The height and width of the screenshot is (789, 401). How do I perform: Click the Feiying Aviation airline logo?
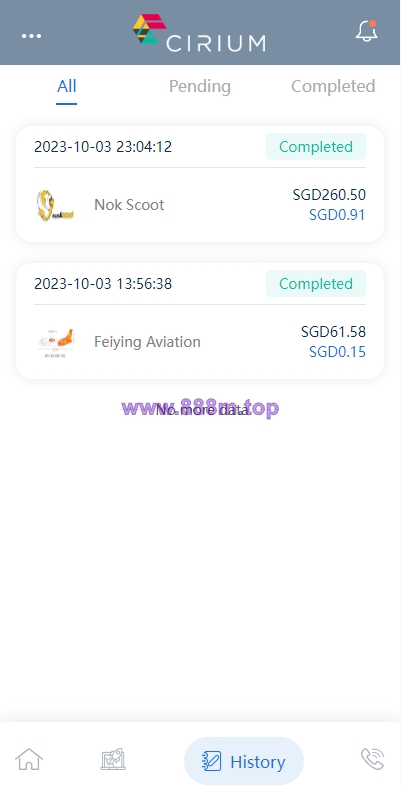click(55, 342)
